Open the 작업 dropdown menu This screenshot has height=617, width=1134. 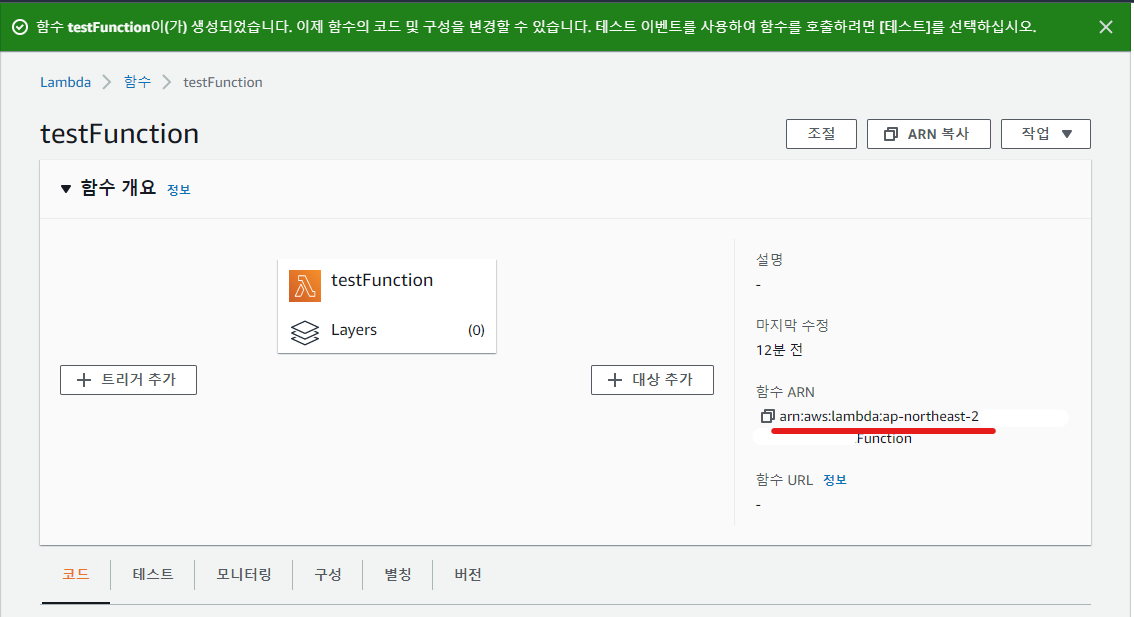click(1045, 134)
